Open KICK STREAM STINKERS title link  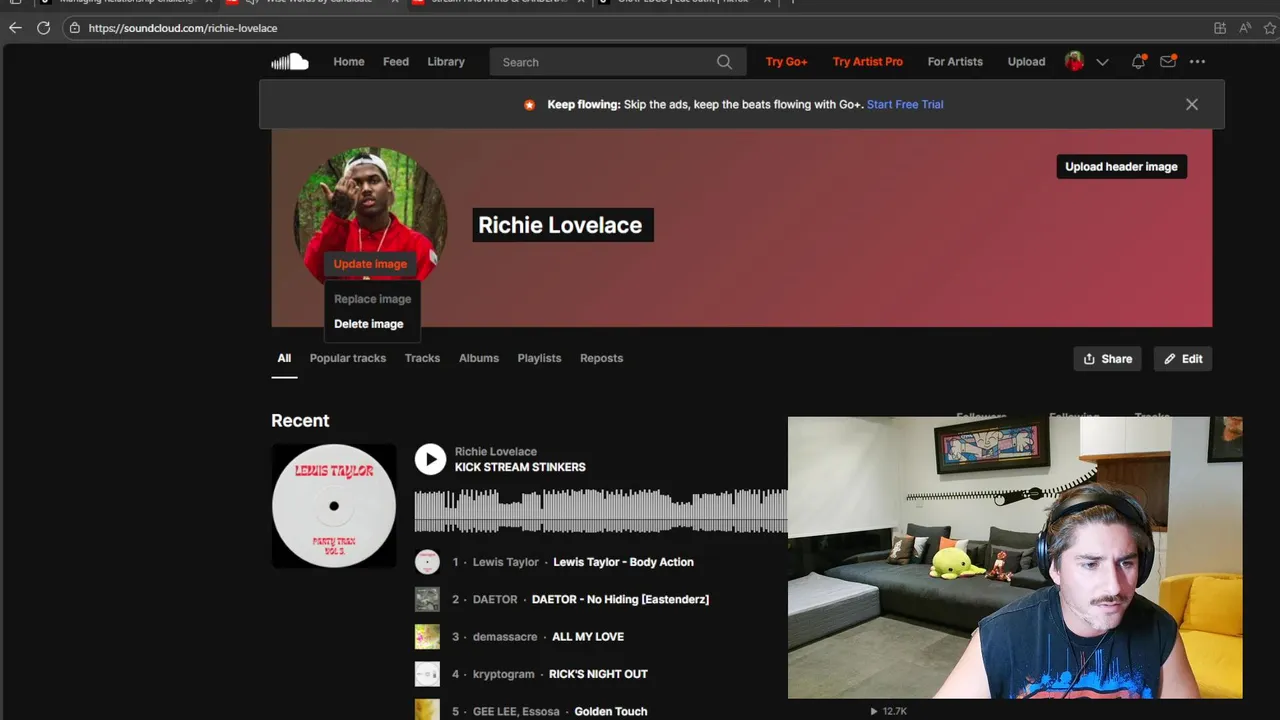pyautogui.click(x=520, y=467)
